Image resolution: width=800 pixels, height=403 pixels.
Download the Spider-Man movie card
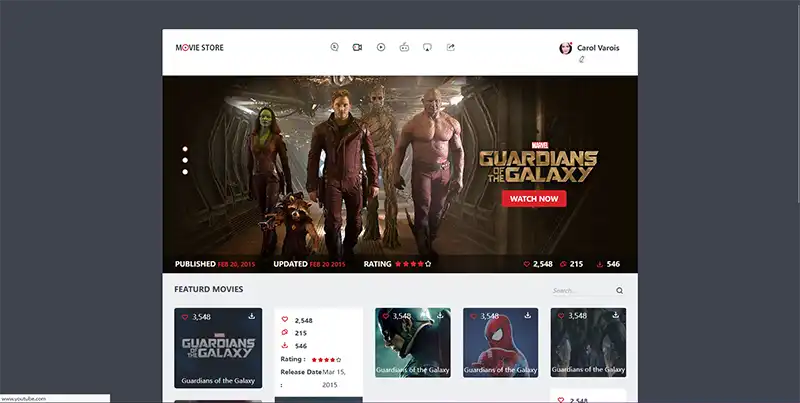(528, 316)
